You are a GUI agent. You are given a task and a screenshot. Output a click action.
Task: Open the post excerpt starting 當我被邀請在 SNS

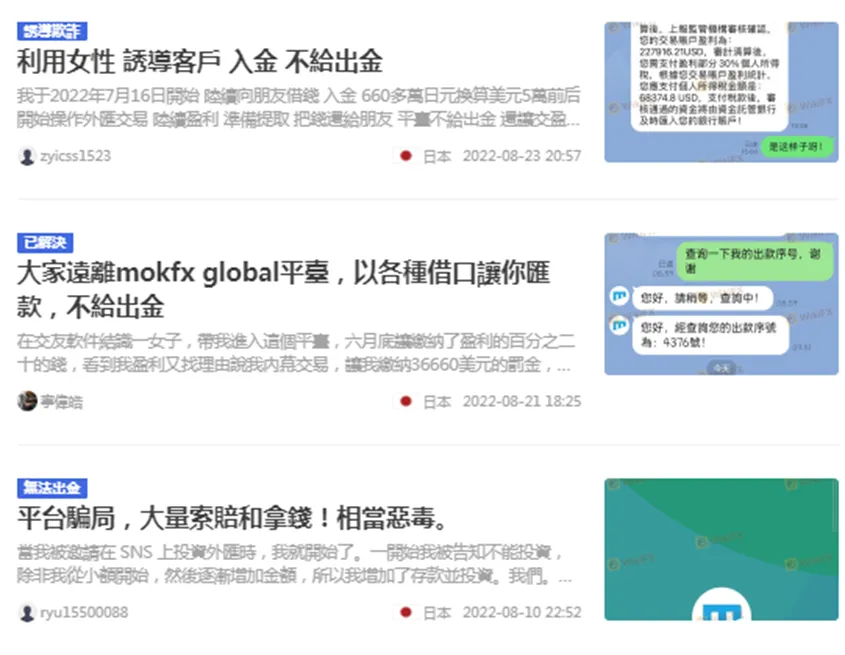(x=294, y=564)
